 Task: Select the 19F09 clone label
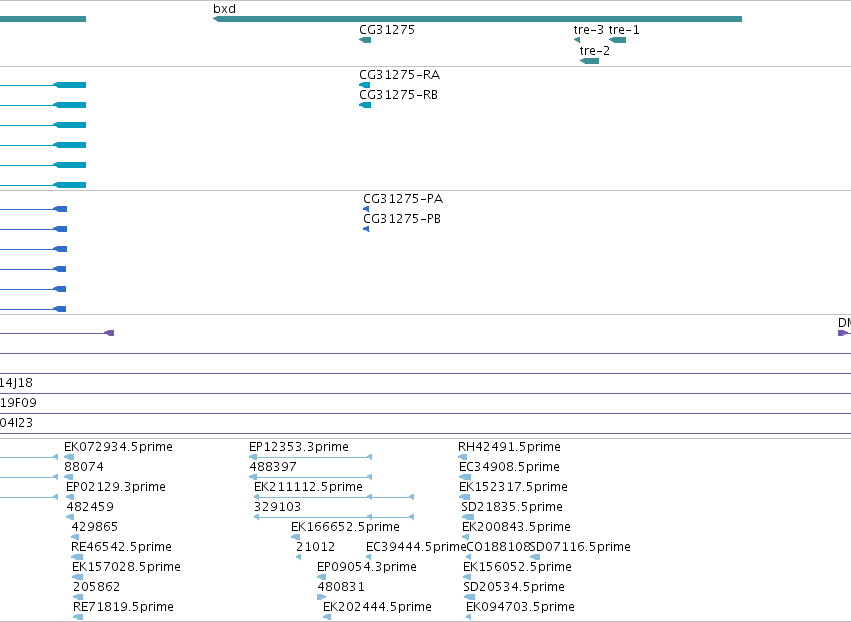click(18, 403)
